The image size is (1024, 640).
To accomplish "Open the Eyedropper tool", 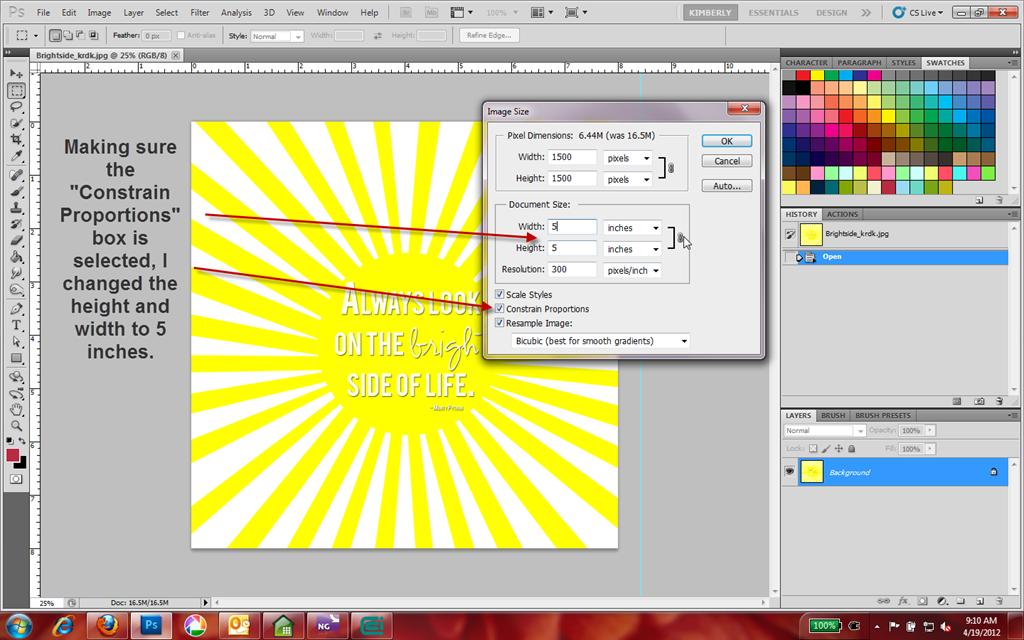I will click(x=16, y=155).
